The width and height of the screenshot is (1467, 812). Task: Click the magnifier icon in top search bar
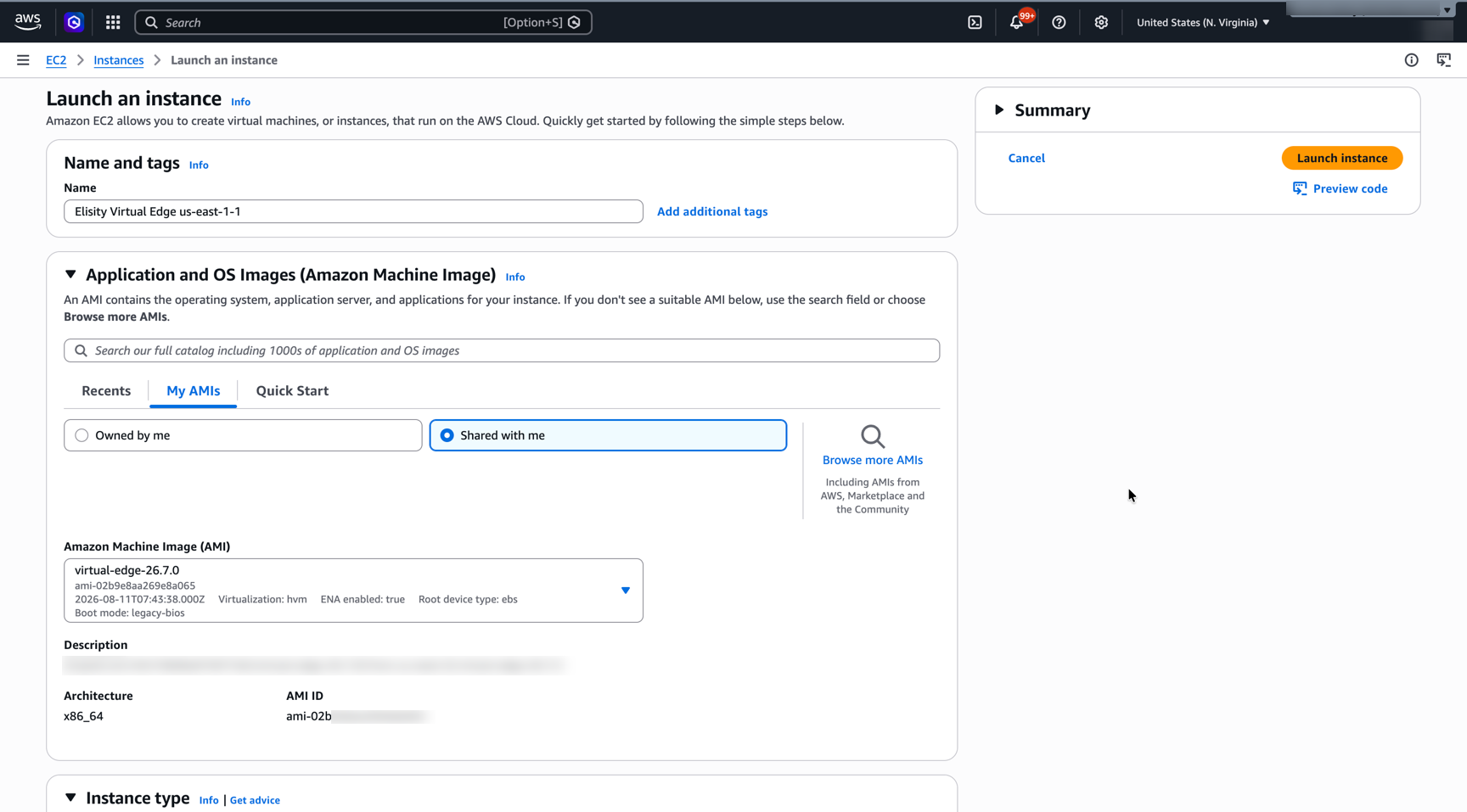[151, 23]
